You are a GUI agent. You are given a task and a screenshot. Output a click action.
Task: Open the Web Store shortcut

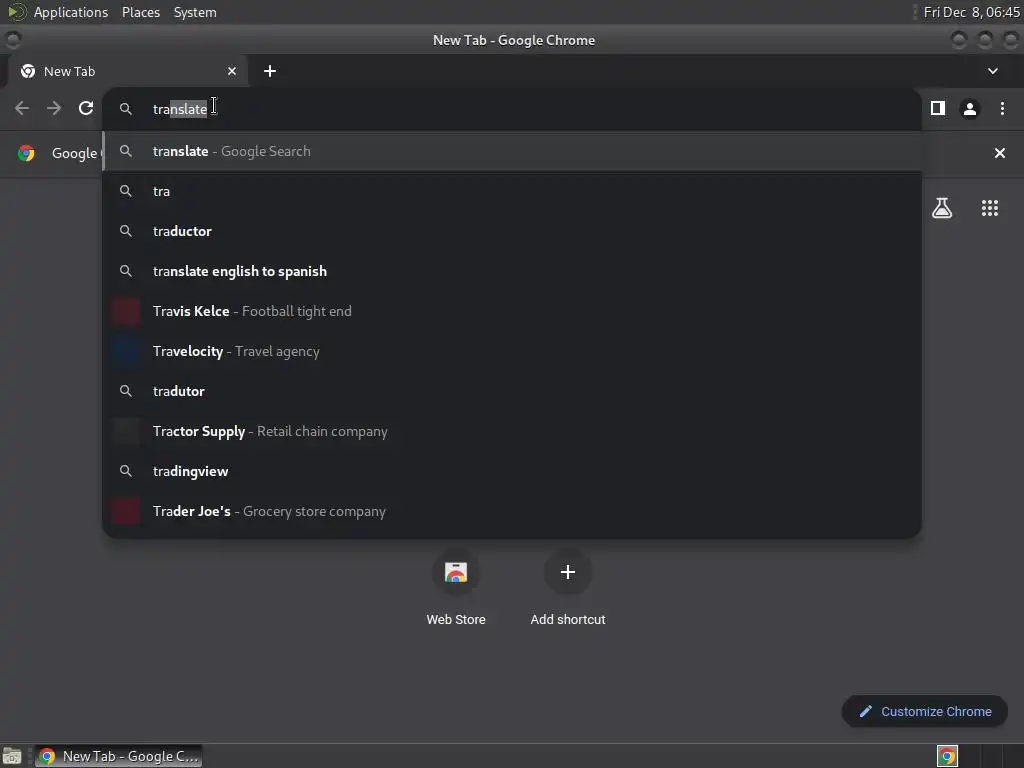[456, 588]
